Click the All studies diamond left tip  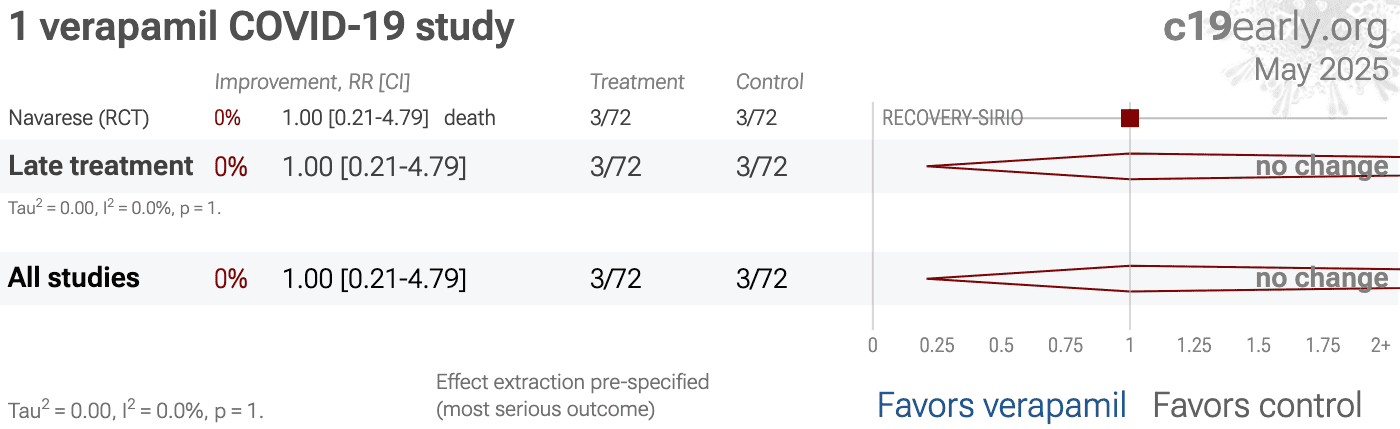[928, 278]
